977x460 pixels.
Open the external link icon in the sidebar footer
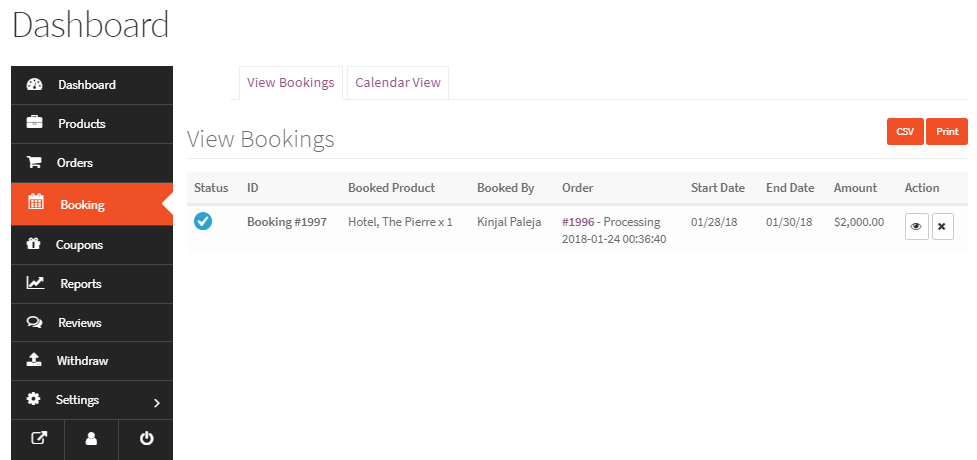(x=38, y=438)
